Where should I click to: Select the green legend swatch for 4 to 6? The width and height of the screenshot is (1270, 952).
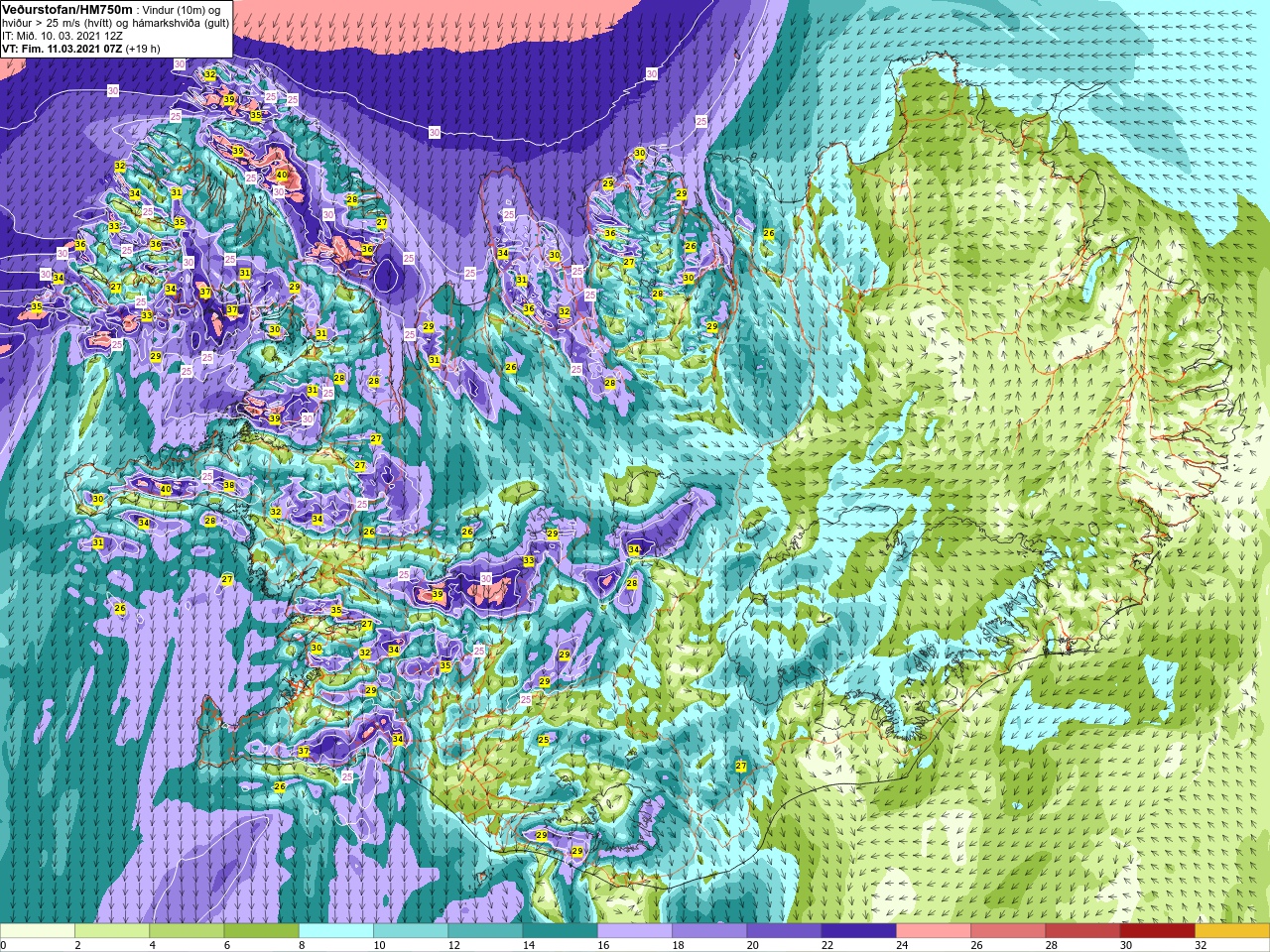(x=187, y=931)
